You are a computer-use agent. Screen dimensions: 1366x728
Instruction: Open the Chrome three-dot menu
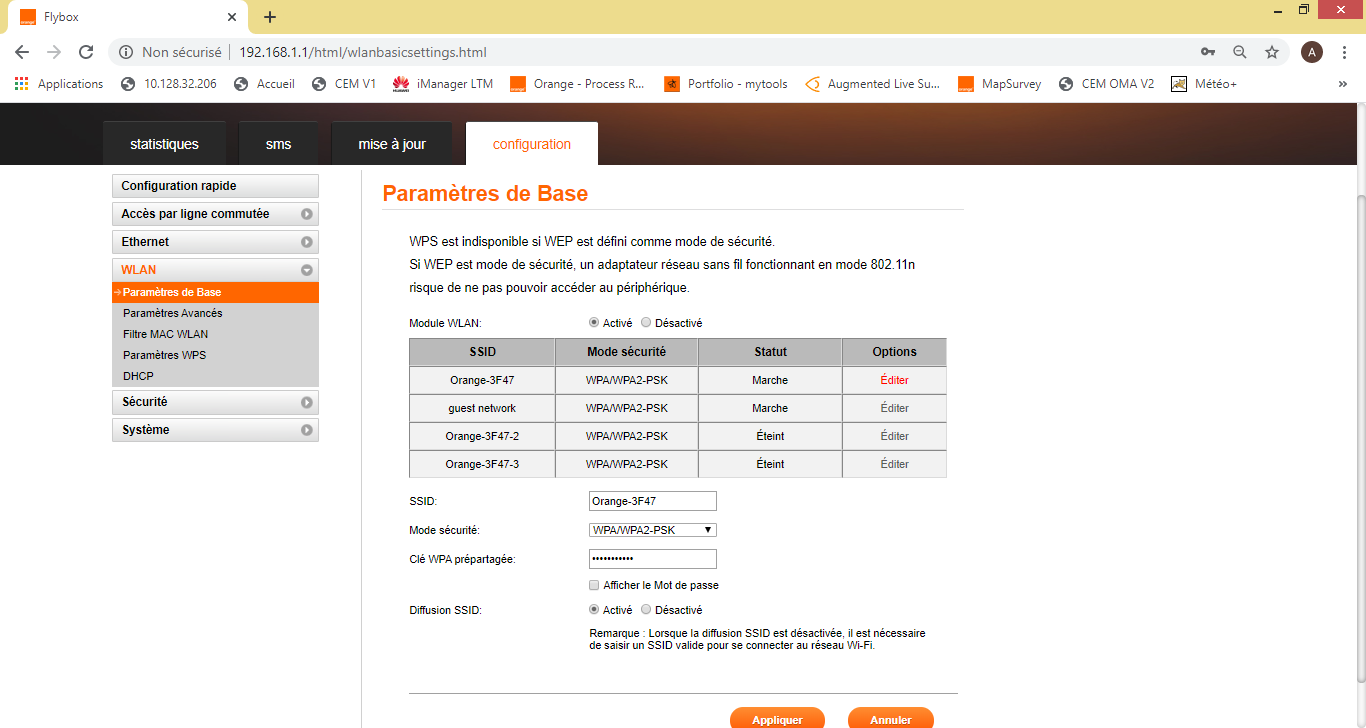pyautogui.click(x=1344, y=52)
